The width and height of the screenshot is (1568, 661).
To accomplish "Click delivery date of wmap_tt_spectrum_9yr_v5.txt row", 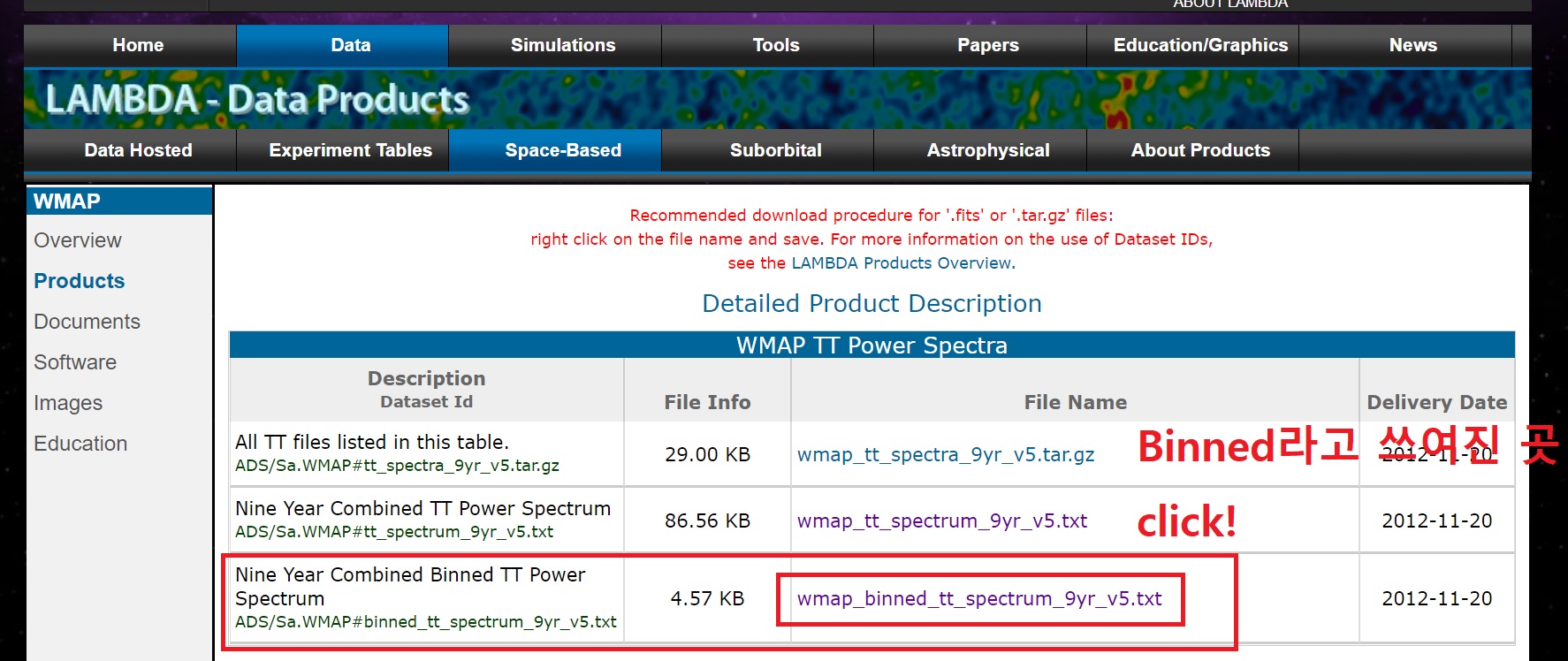I will (1437, 520).
